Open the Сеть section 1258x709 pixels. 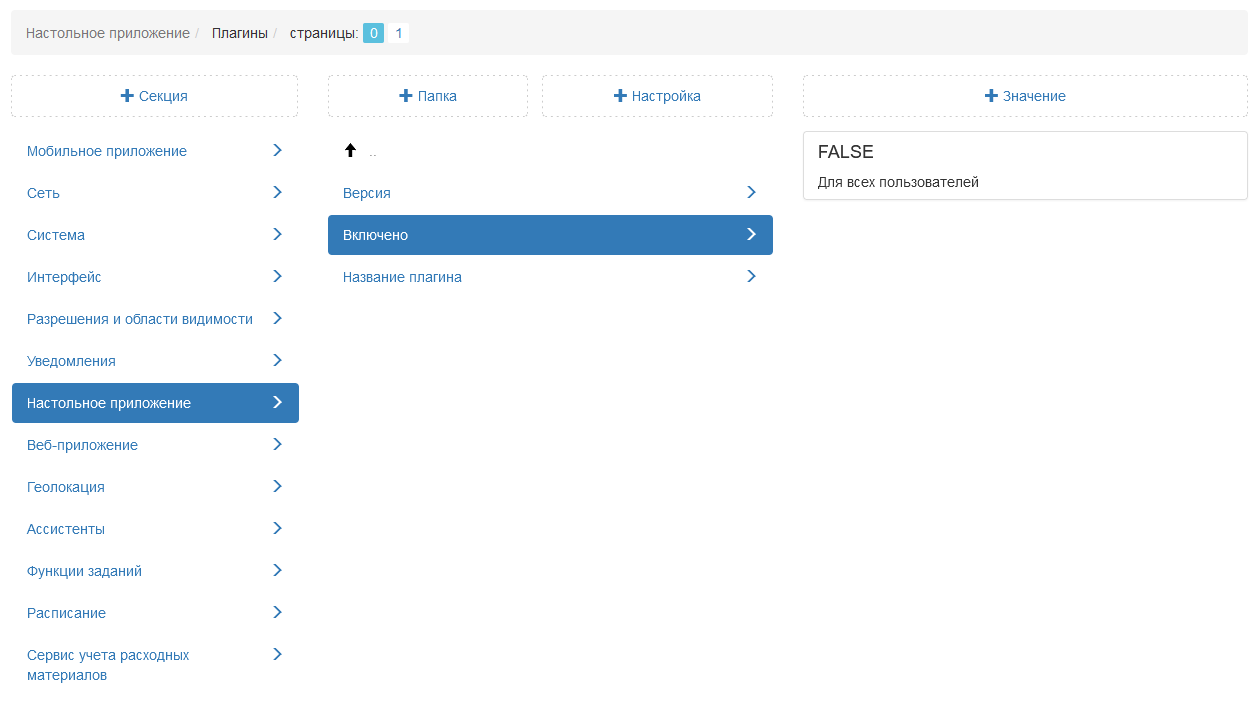pos(44,193)
